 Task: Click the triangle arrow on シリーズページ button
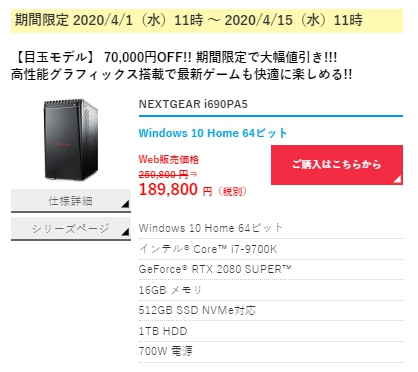(125, 231)
